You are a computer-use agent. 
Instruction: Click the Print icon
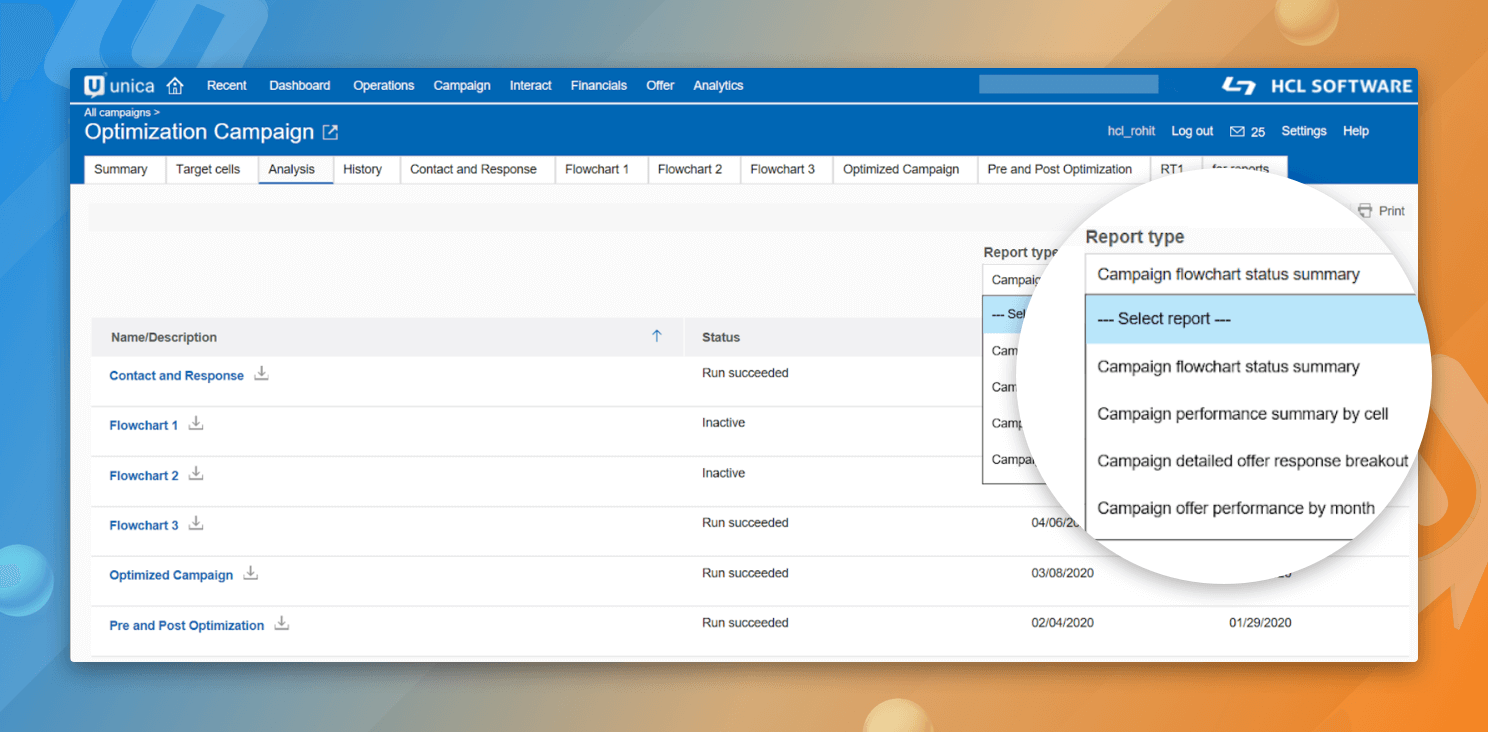(x=1366, y=210)
